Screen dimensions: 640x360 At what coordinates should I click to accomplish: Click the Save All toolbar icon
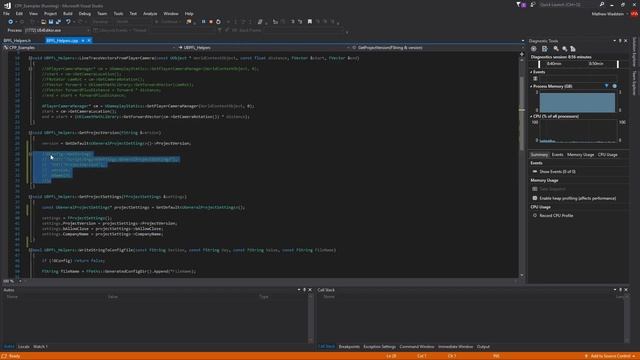(58, 22)
